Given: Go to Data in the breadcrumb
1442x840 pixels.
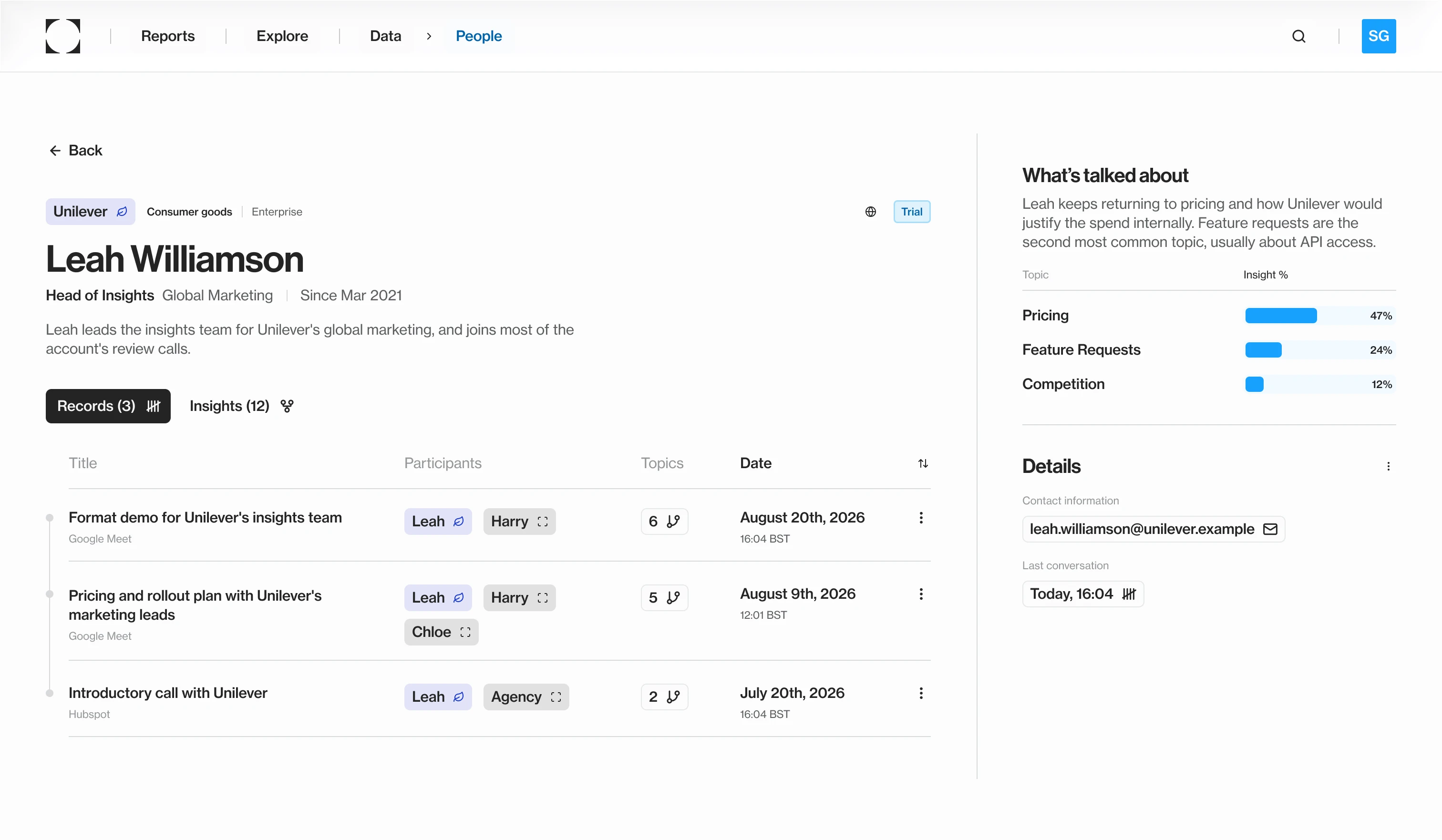Looking at the screenshot, I should pyautogui.click(x=386, y=36).
